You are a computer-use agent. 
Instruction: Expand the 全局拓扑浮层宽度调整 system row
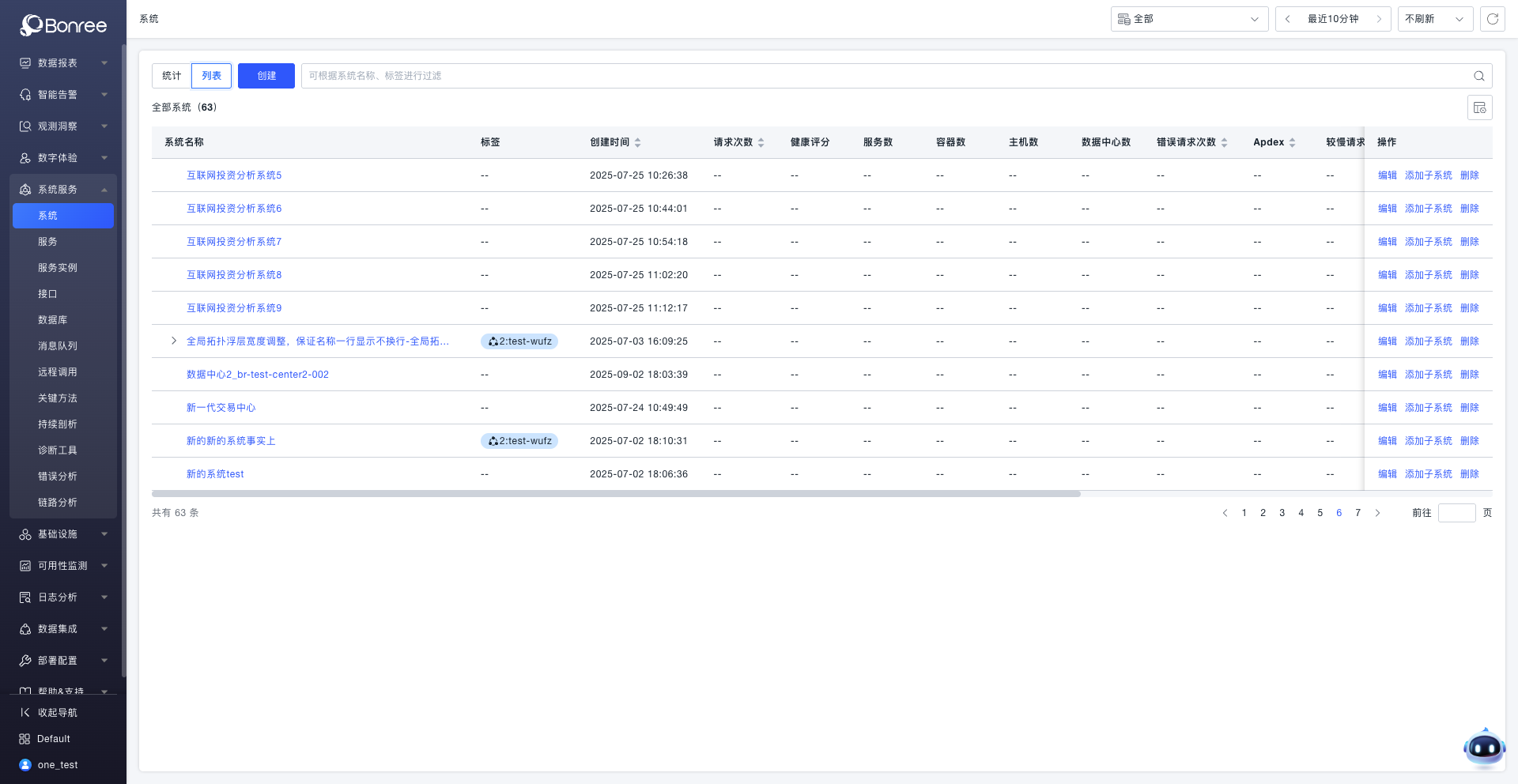(174, 341)
